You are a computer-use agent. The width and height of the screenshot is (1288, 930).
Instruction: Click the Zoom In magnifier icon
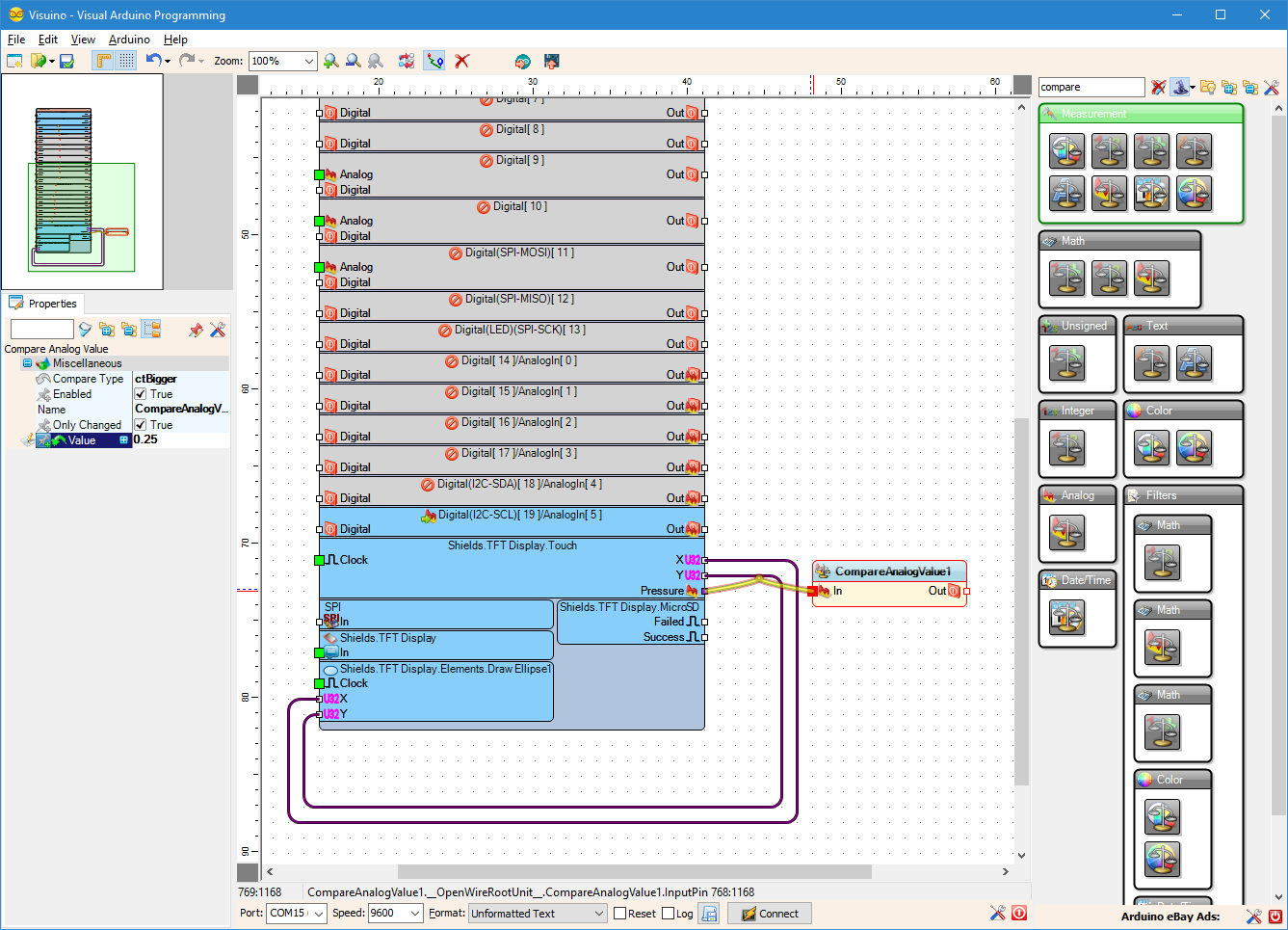(x=331, y=61)
